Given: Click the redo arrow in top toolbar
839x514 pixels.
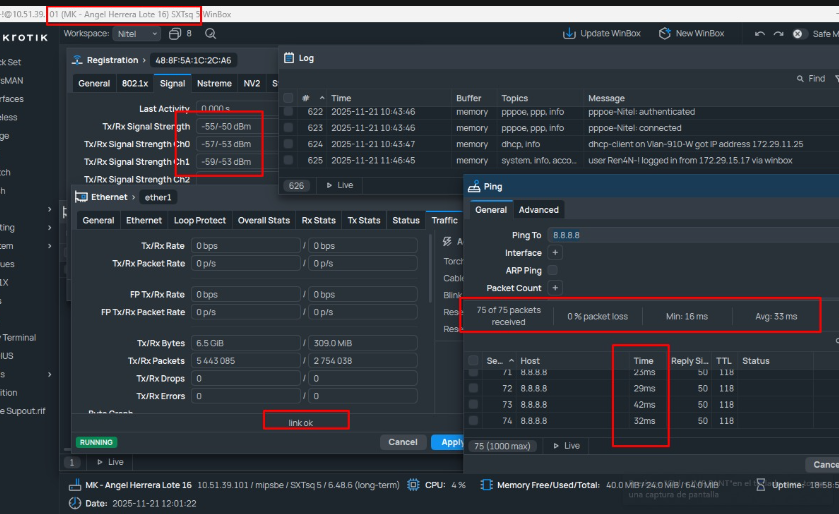Looking at the screenshot, I should 779,34.
